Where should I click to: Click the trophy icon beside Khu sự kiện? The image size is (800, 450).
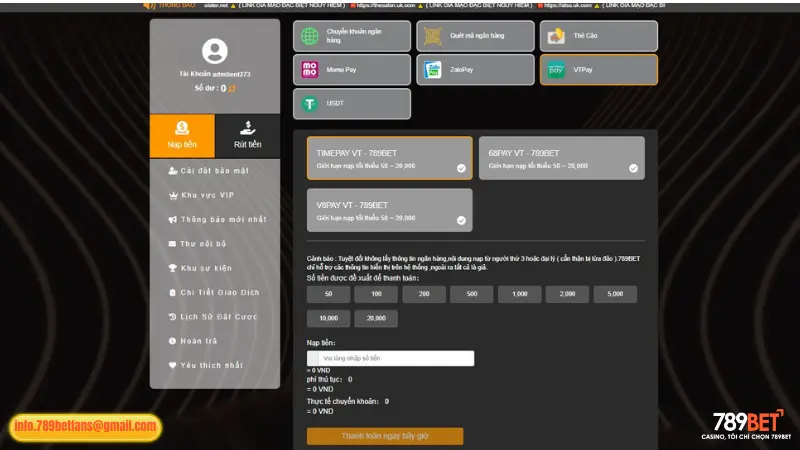pyautogui.click(x=172, y=268)
